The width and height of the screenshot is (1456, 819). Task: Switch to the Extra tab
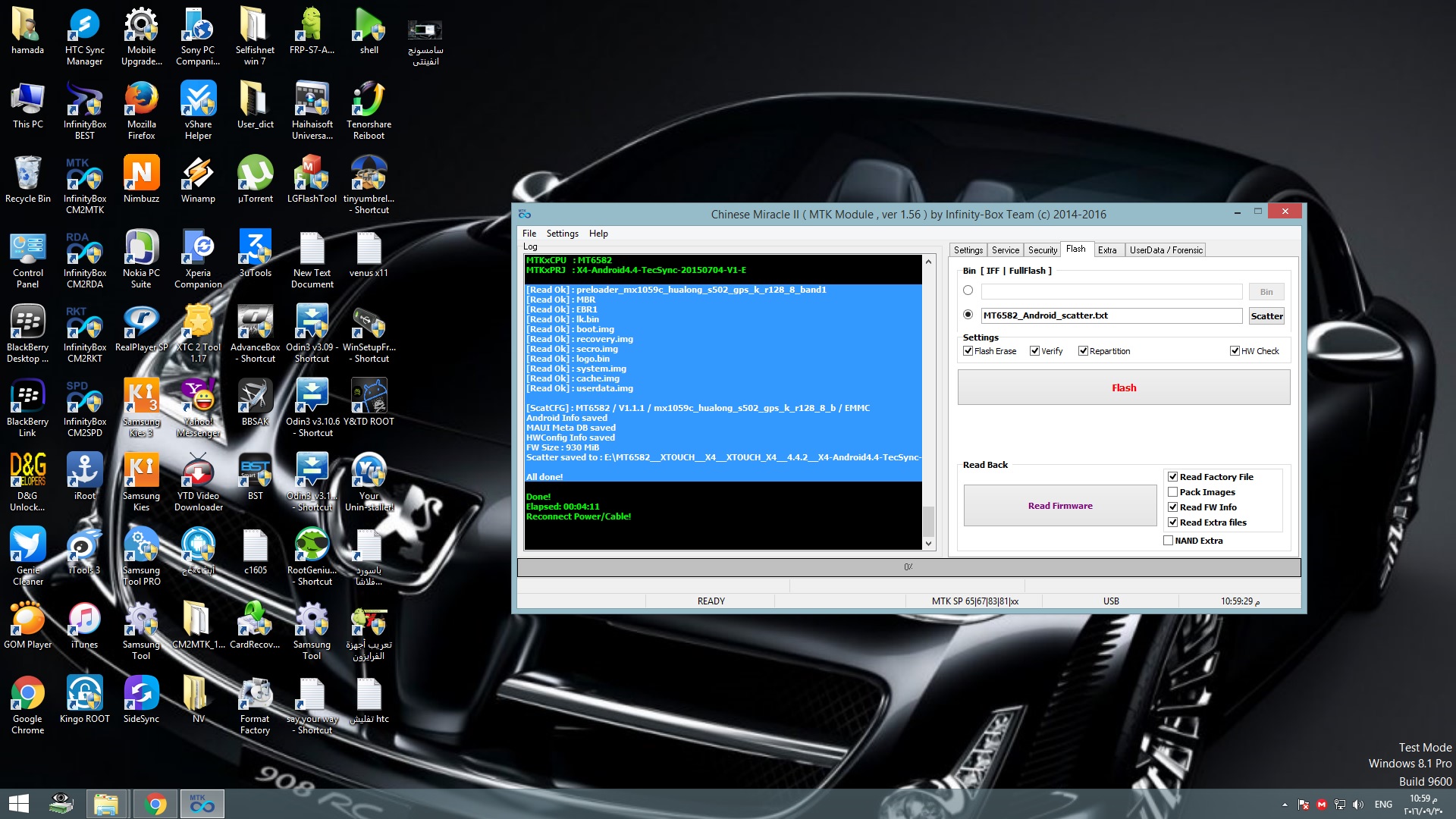point(1106,250)
